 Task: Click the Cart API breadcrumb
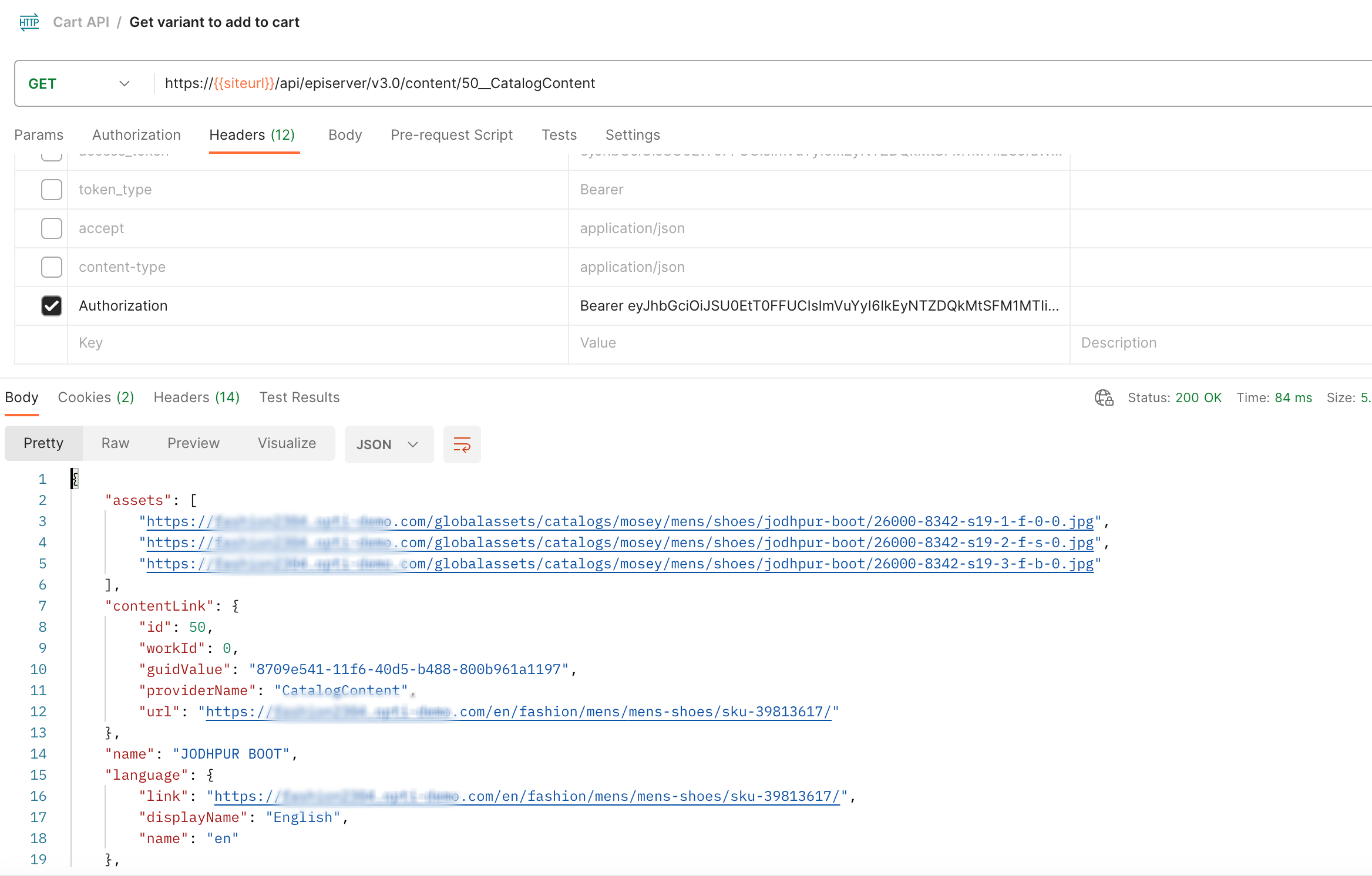pyautogui.click(x=81, y=22)
